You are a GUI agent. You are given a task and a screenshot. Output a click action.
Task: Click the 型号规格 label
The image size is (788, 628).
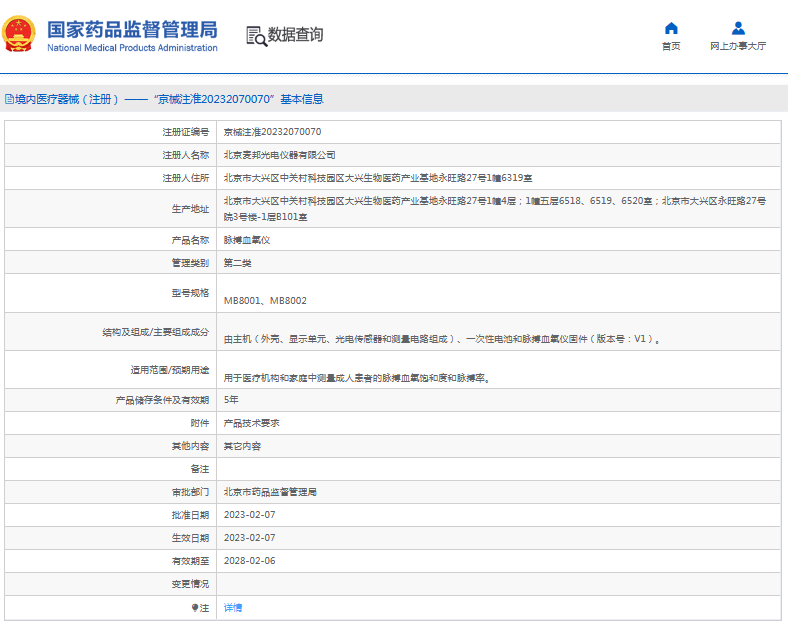190,293
